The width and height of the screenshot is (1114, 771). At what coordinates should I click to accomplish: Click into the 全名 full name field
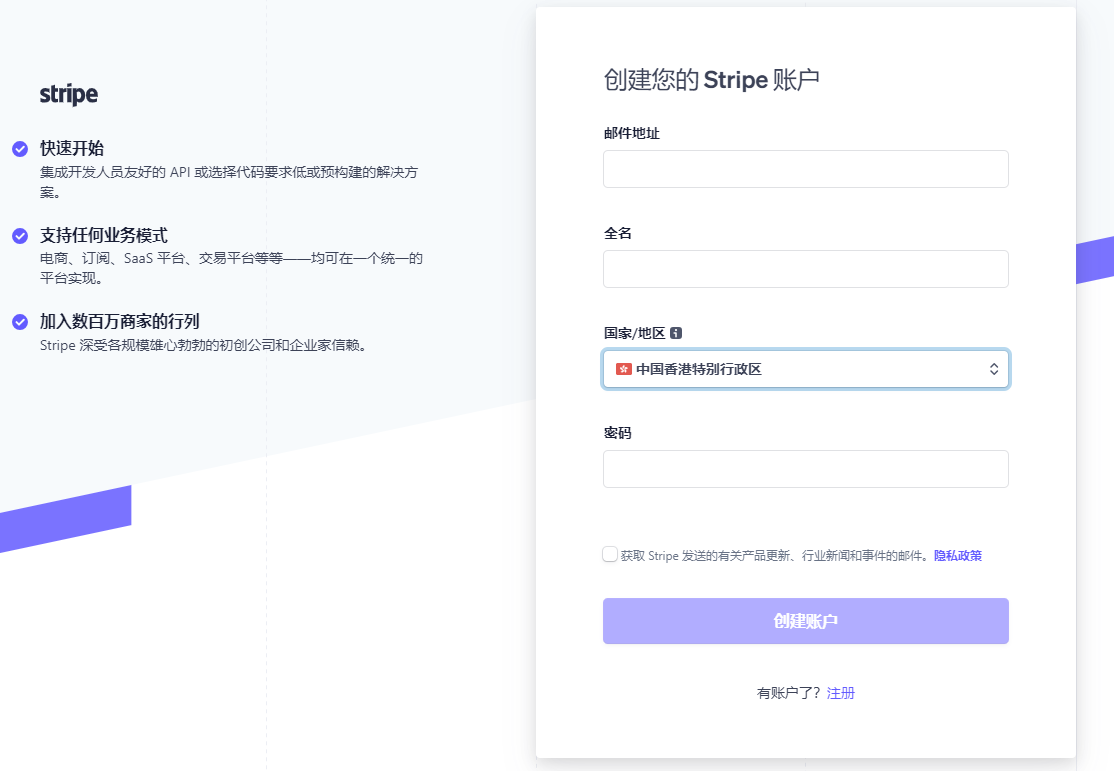click(805, 269)
